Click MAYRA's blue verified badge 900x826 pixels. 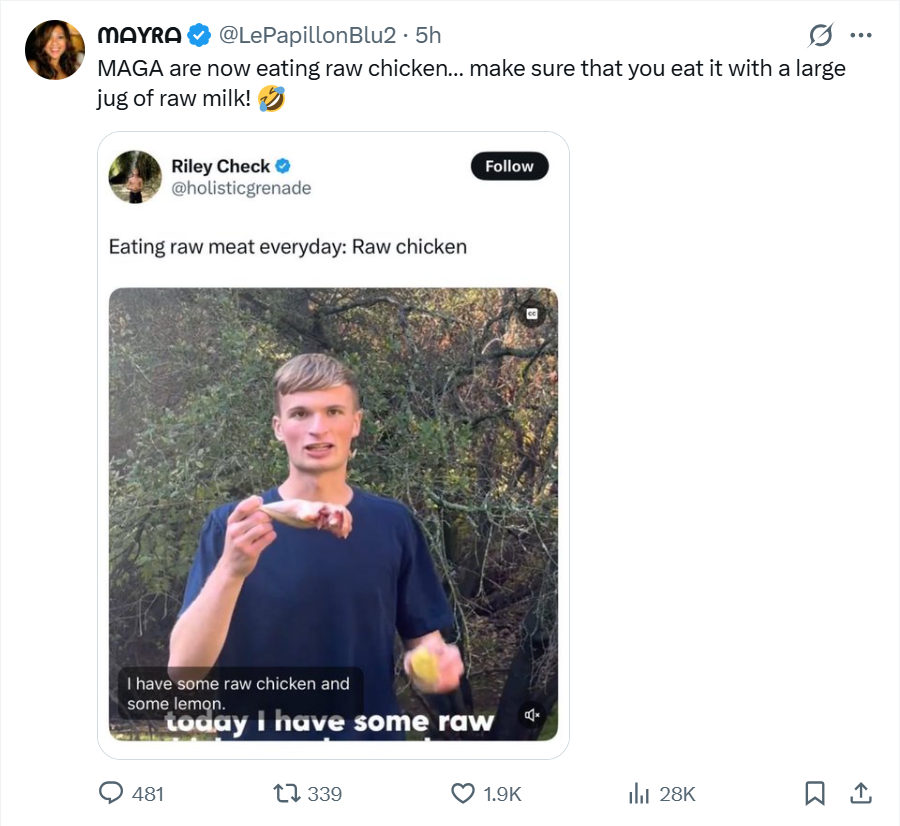tap(199, 35)
